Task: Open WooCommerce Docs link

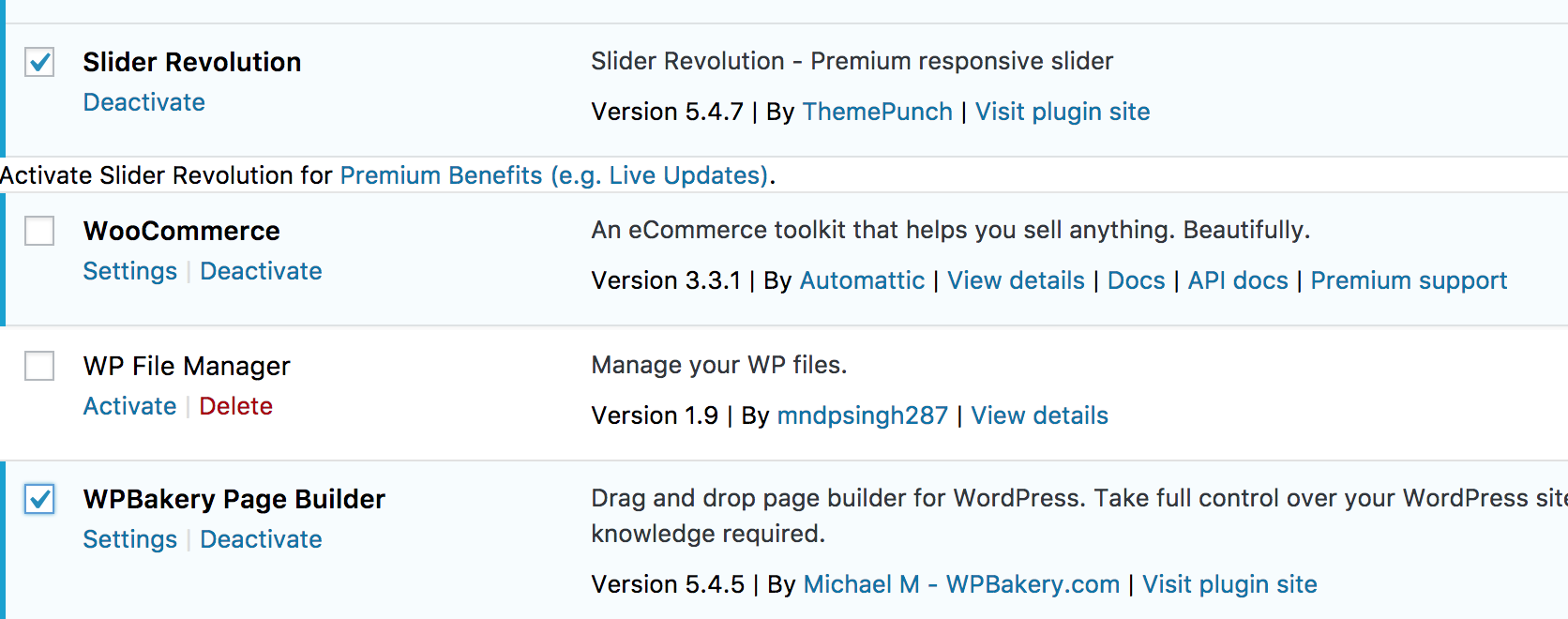Action: tap(1136, 280)
